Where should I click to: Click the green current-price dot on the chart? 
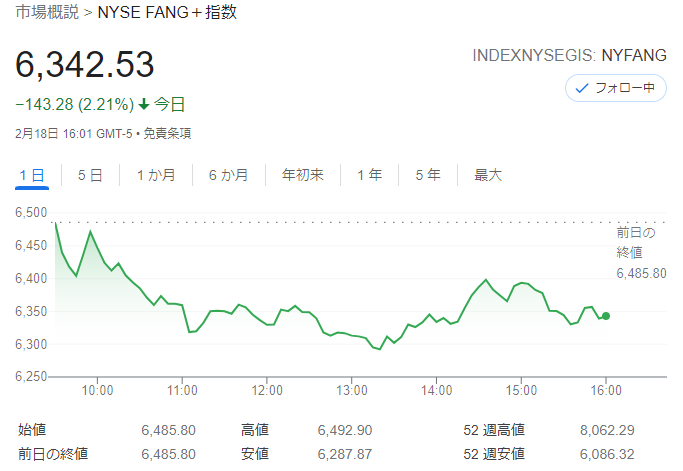point(605,316)
